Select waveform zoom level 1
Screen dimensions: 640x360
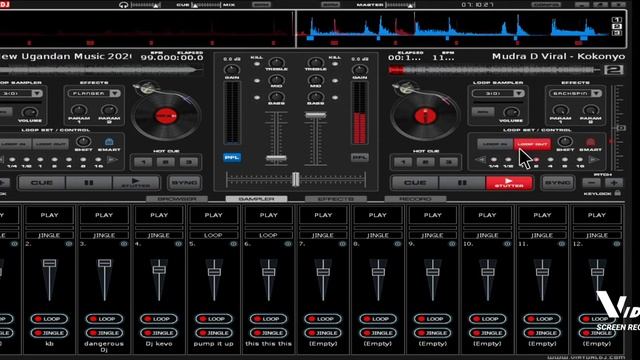pos(617,20)
